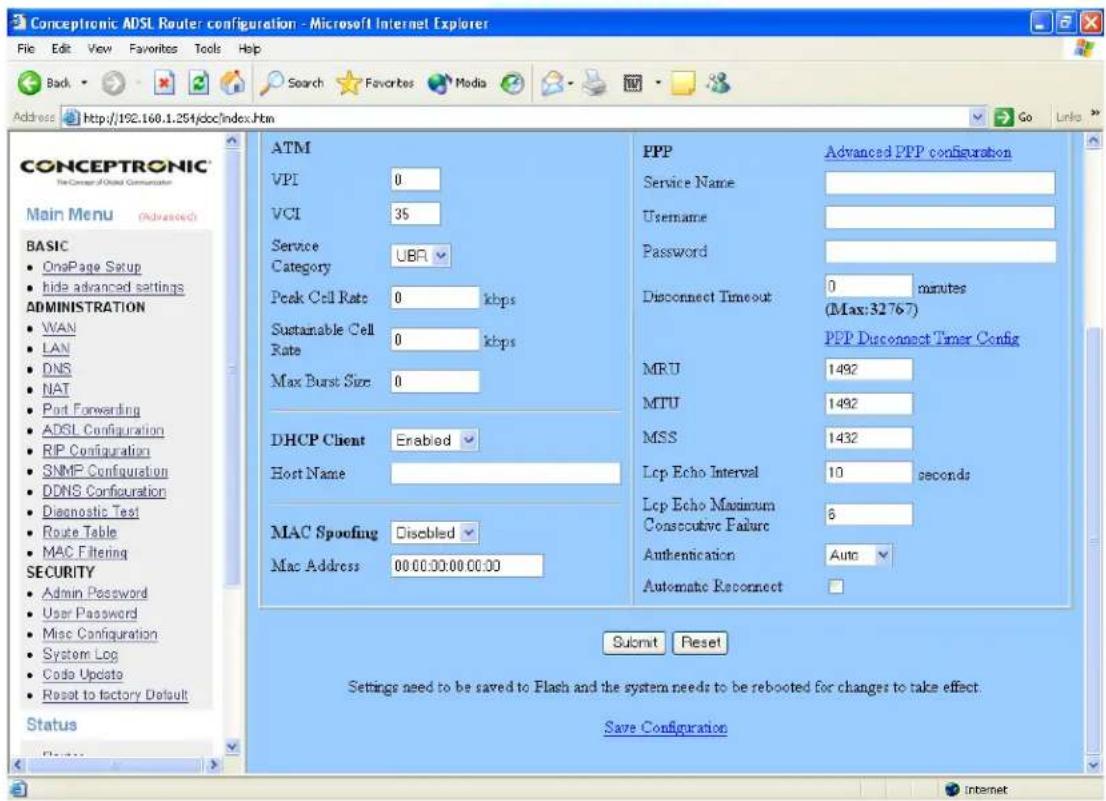
Task: Open the Tools menu
Action: coord(207,49)
